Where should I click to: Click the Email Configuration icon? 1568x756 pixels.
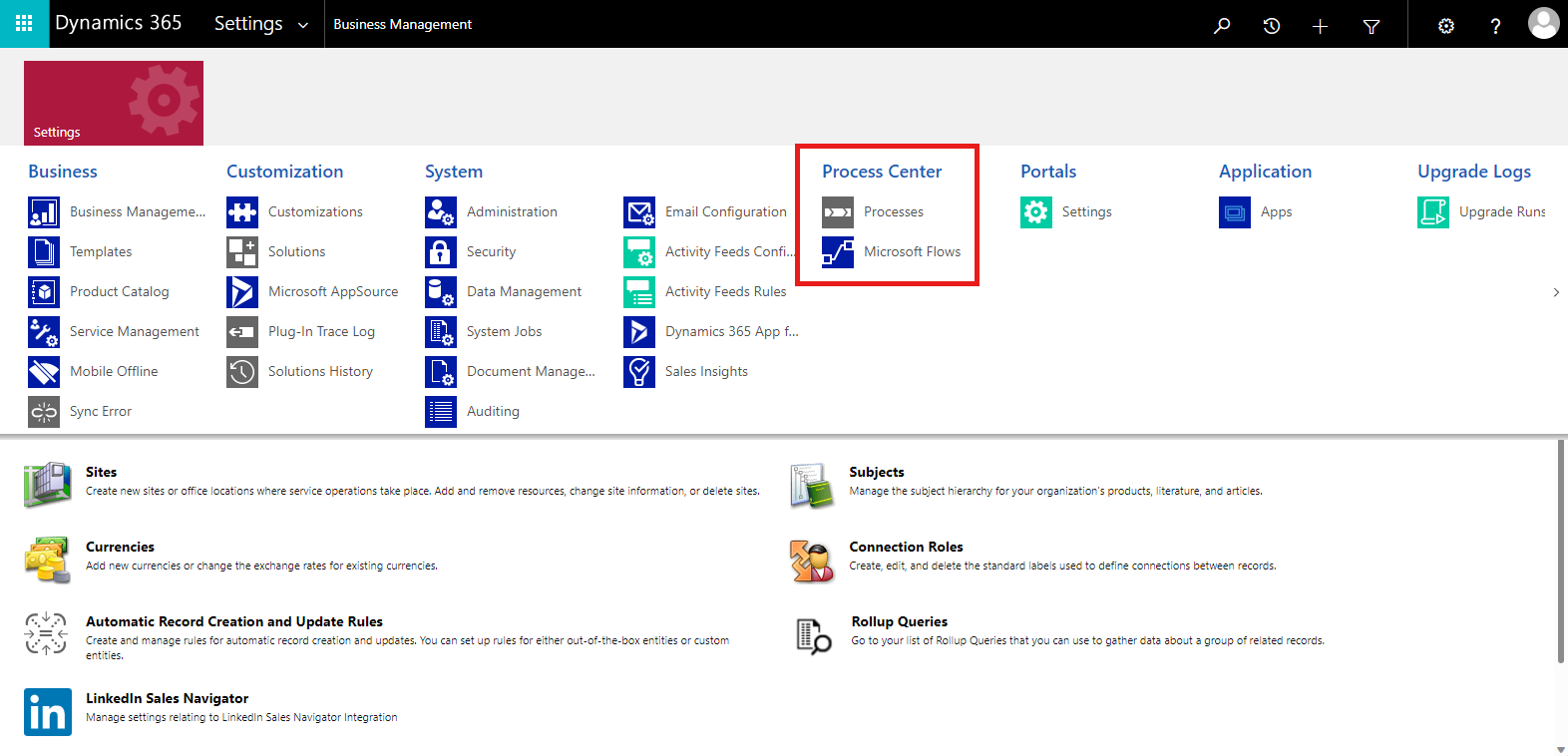639,212
